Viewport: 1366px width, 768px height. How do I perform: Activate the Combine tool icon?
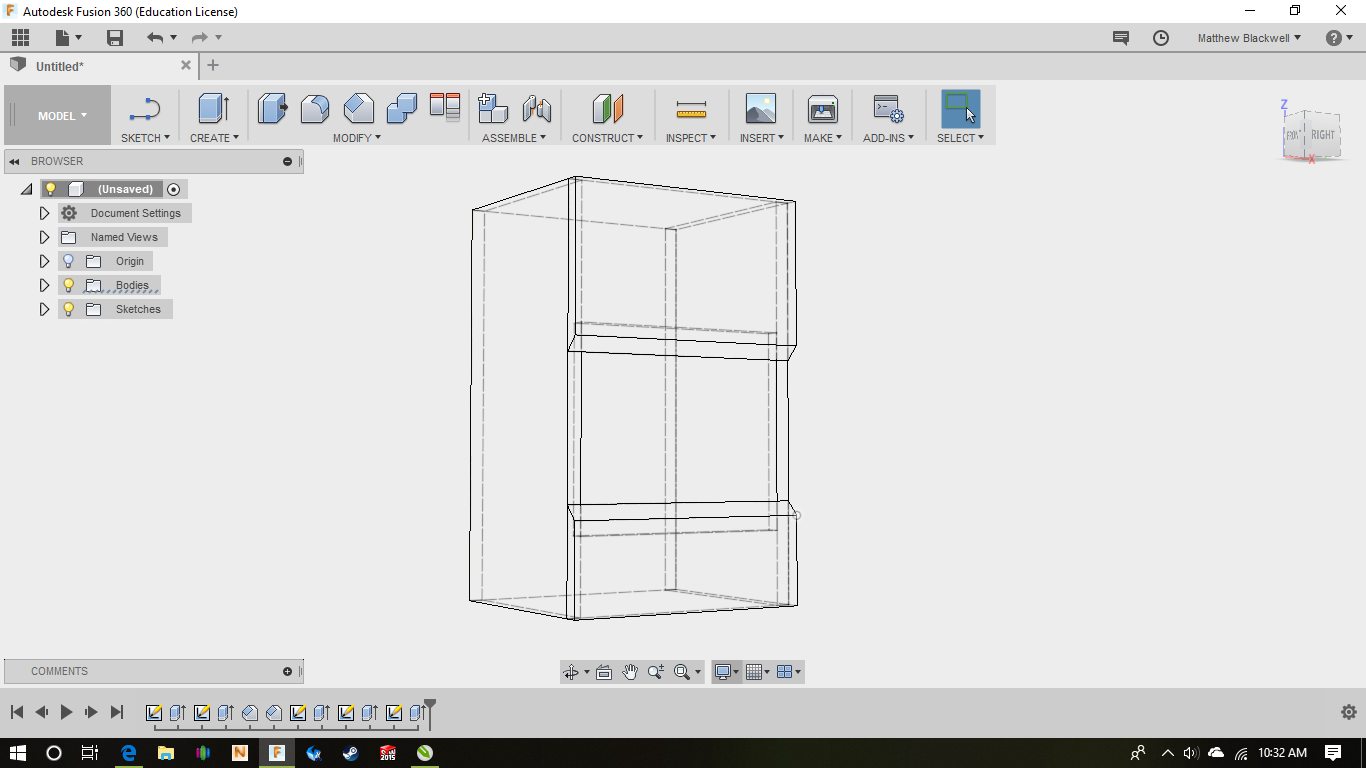401,108
